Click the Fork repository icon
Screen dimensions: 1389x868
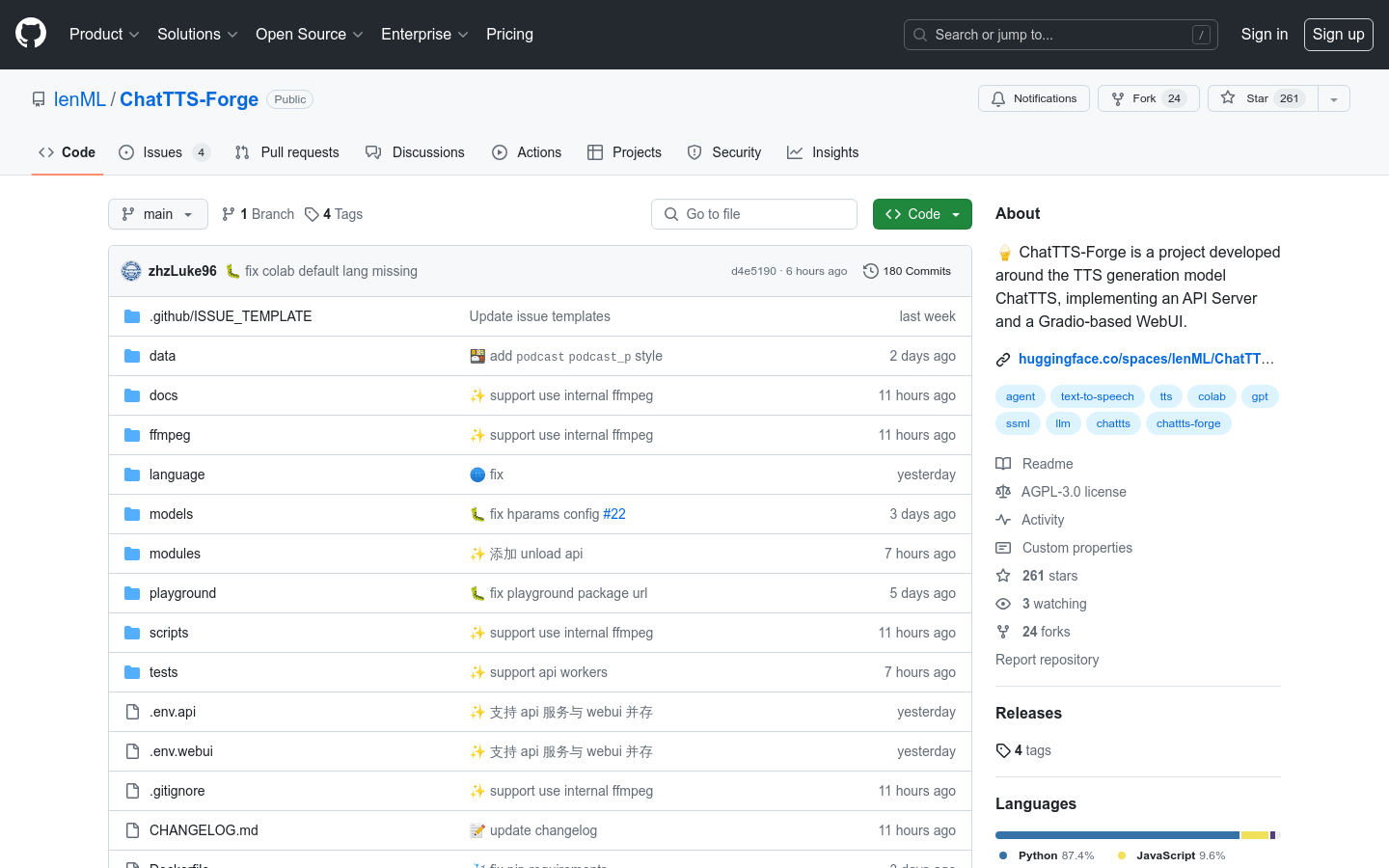(1118, 98)
